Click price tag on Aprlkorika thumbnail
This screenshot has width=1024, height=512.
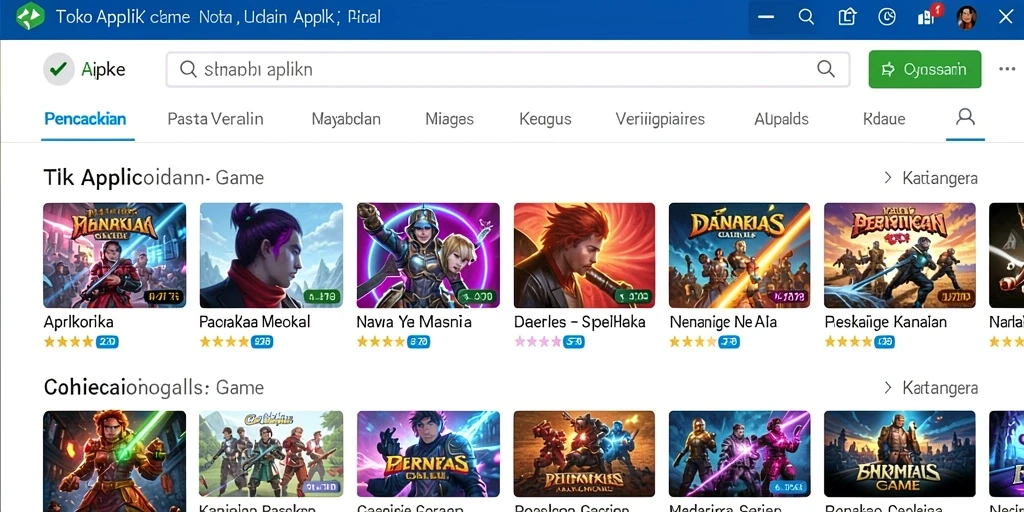point(164,297)
